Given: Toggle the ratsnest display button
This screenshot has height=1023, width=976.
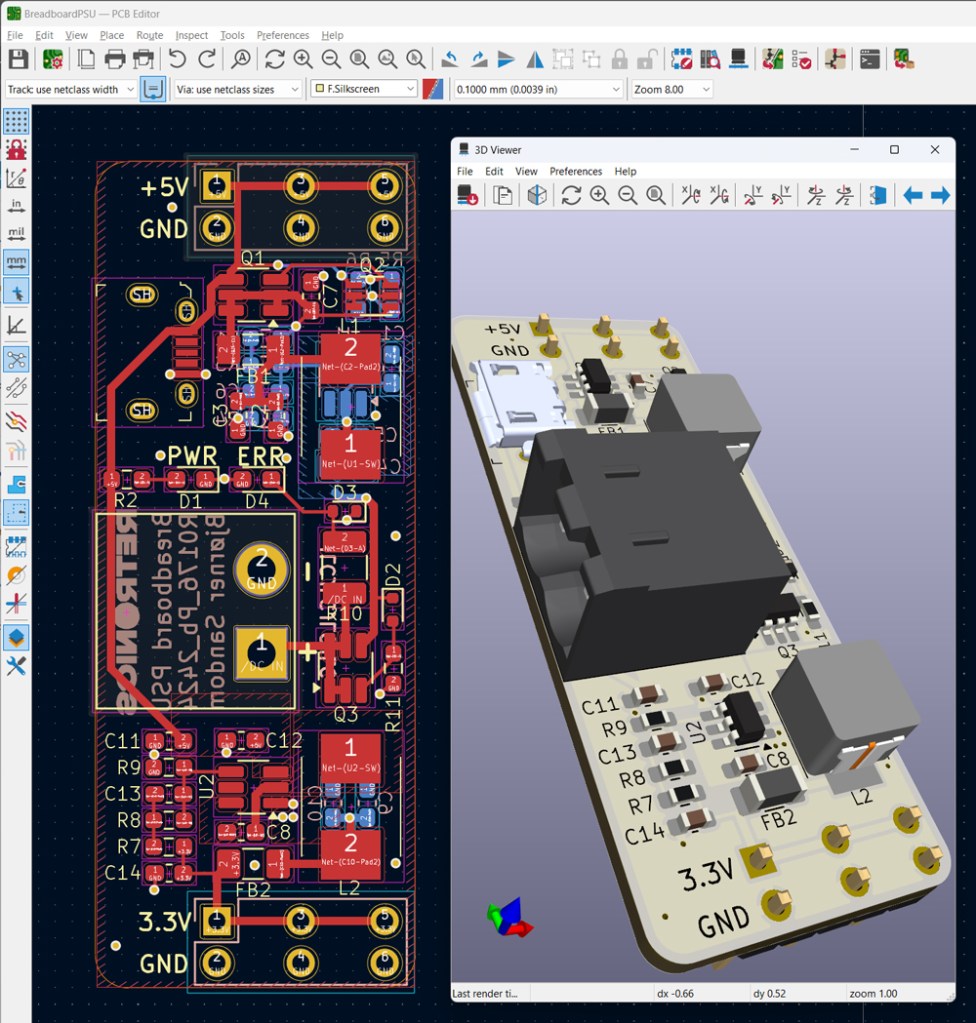Looking at the screenshot, I should pos(16,359).
